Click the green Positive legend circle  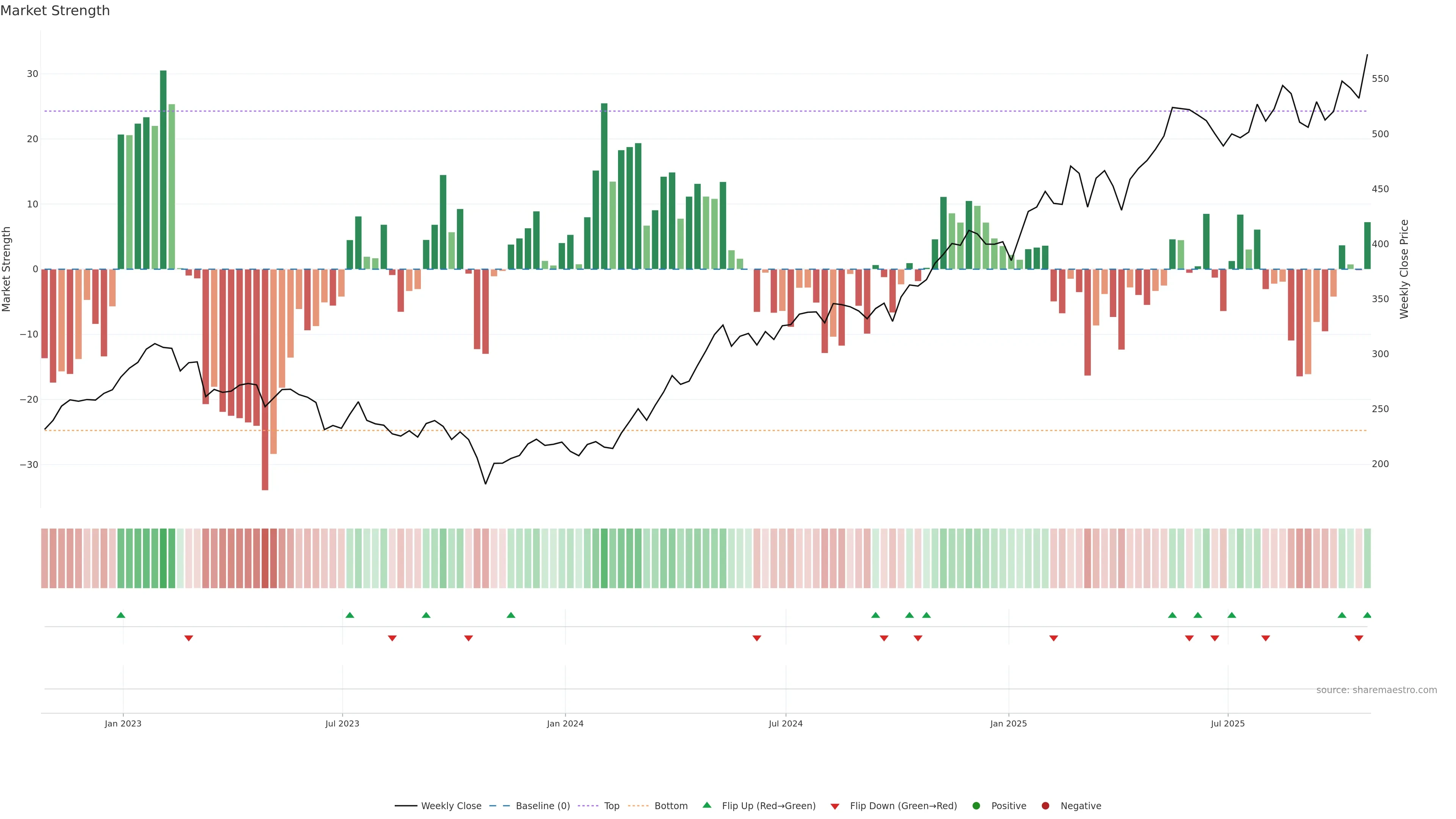click(x=976, y=806)
